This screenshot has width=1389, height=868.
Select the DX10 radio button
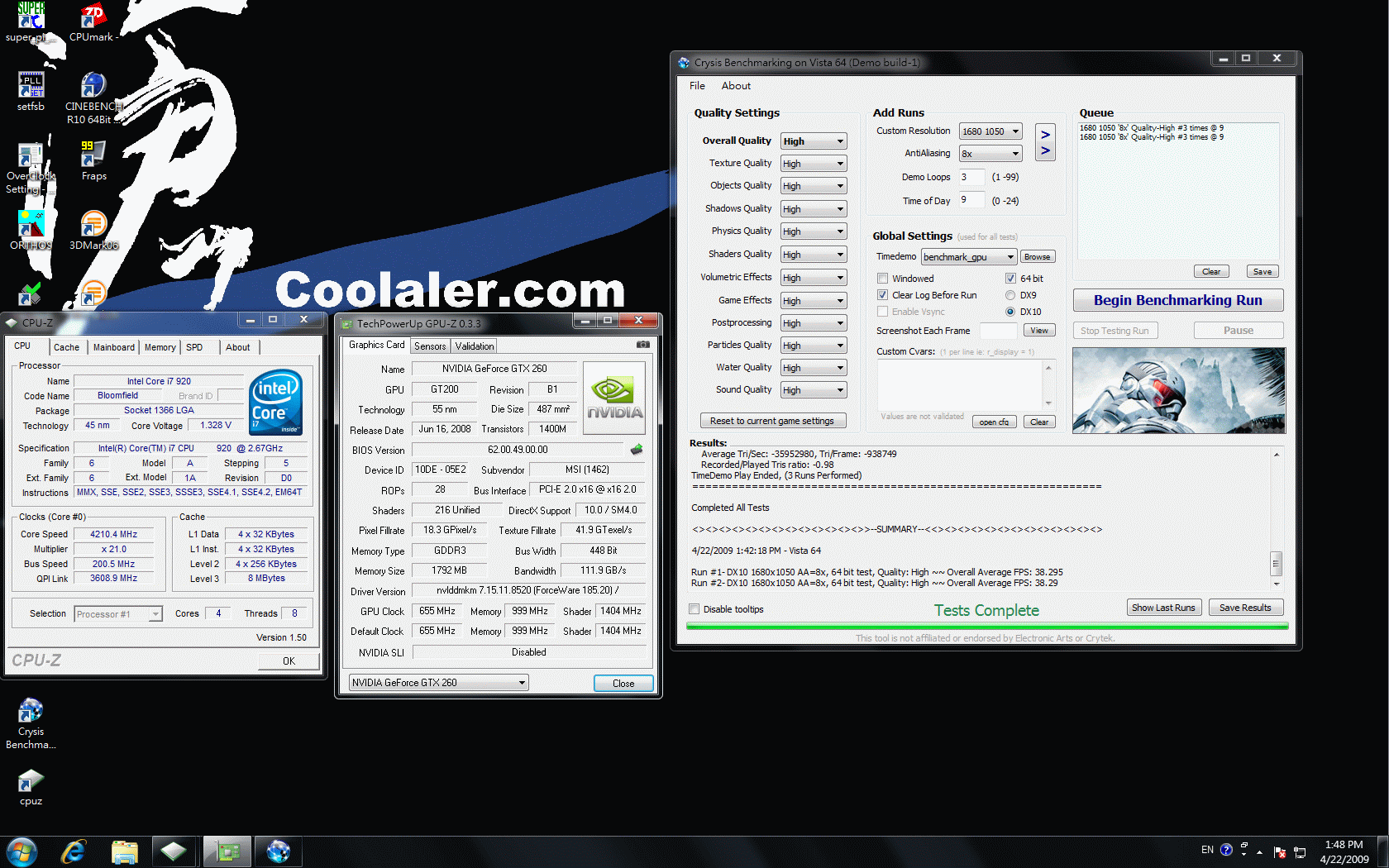(1010, 312)
